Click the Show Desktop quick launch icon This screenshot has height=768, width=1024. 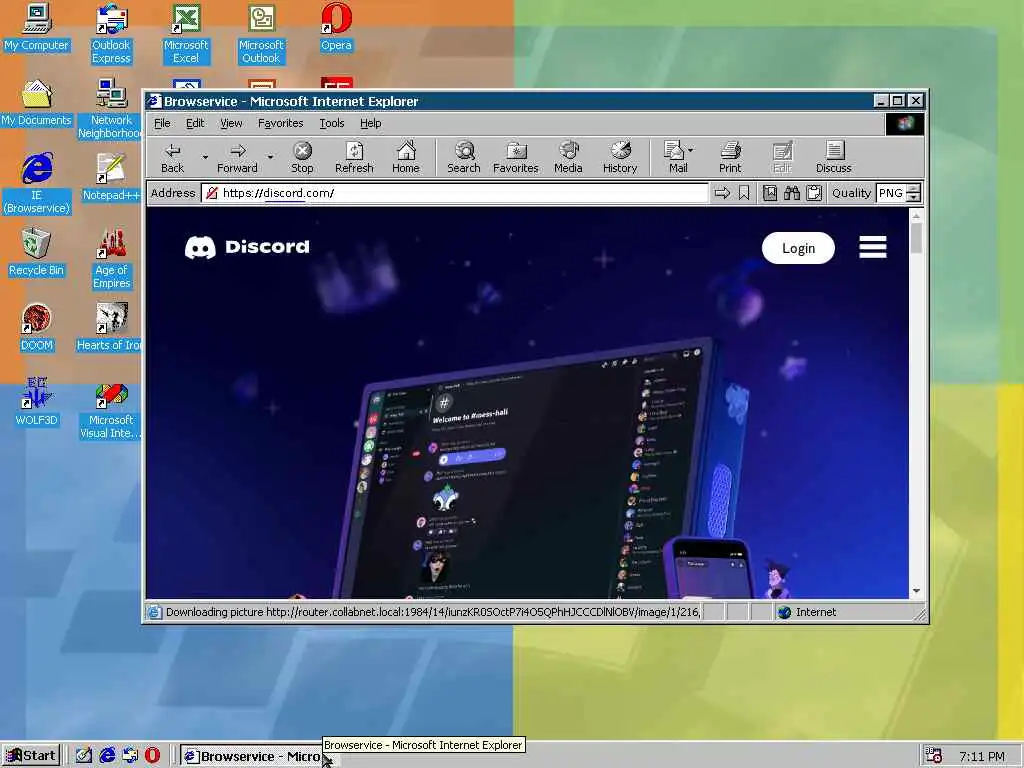(84, 756)
